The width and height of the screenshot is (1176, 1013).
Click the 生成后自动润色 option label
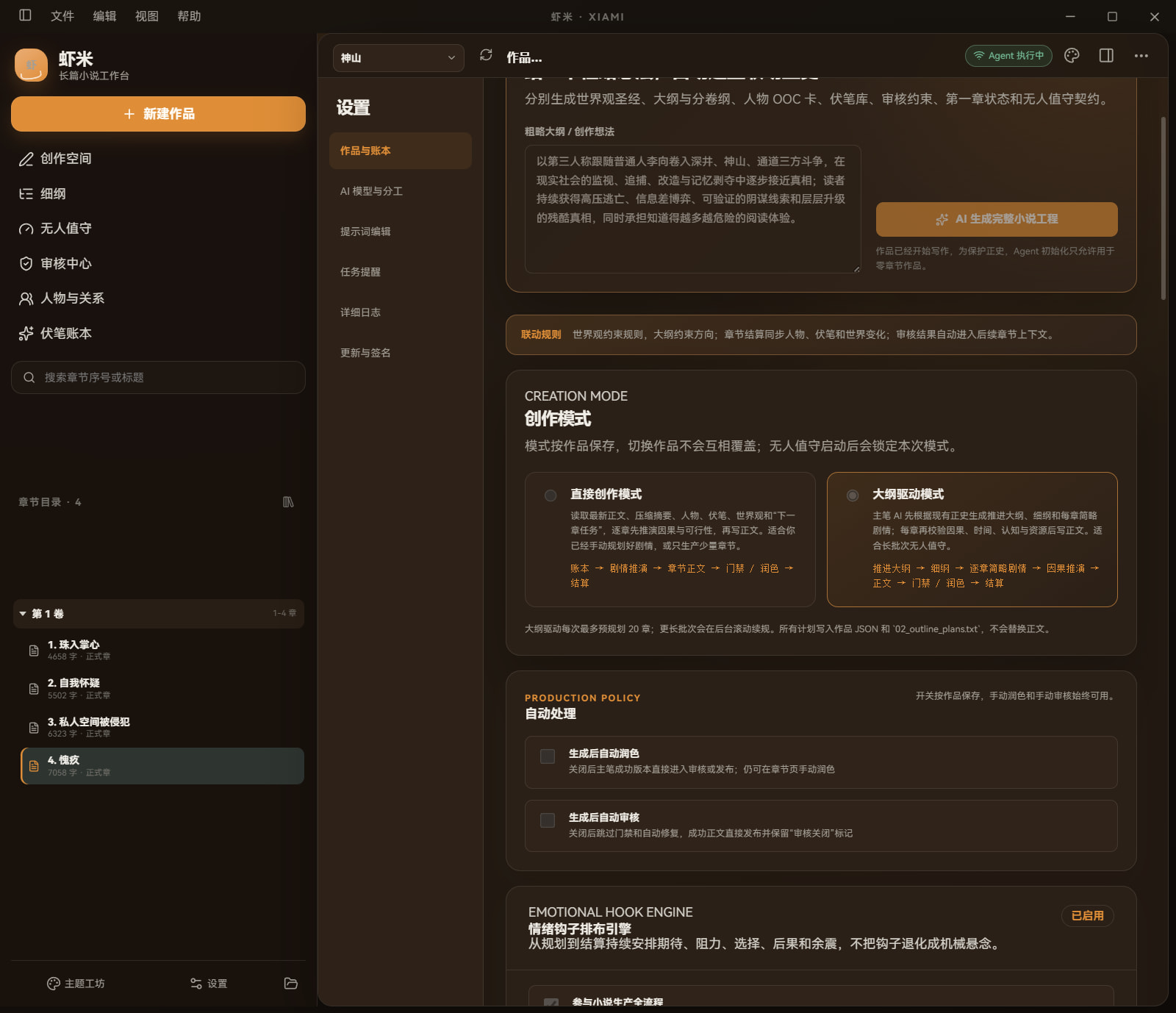[x=604, y=754]
